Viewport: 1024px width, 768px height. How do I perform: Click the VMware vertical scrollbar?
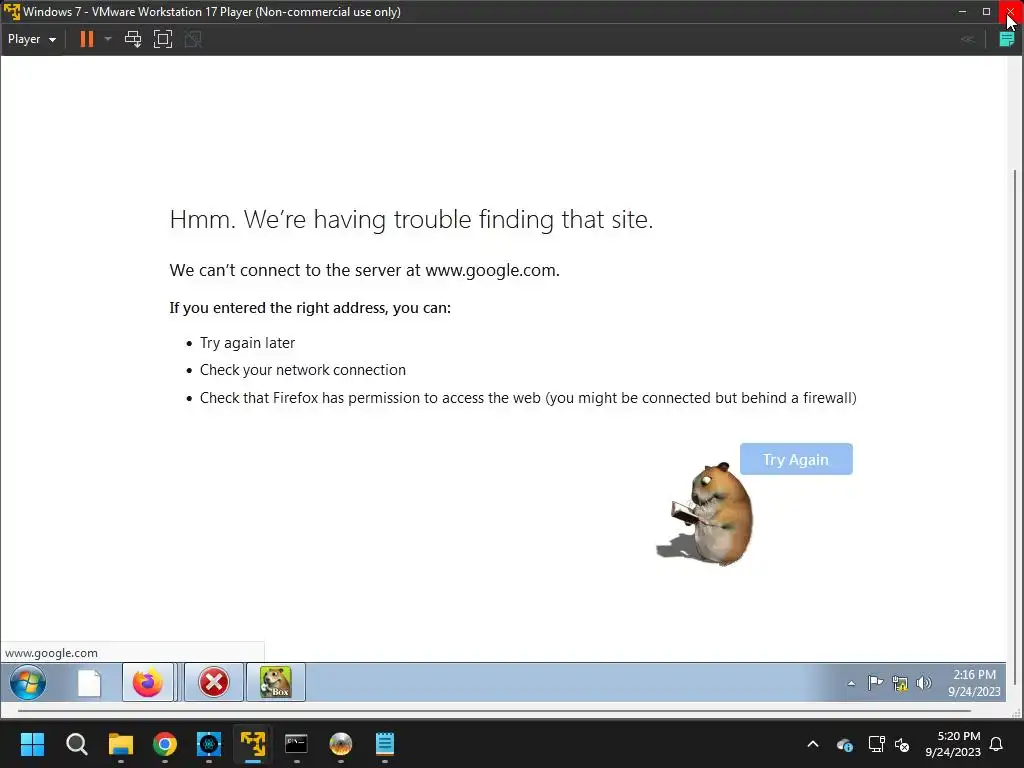coord(1015,428)
